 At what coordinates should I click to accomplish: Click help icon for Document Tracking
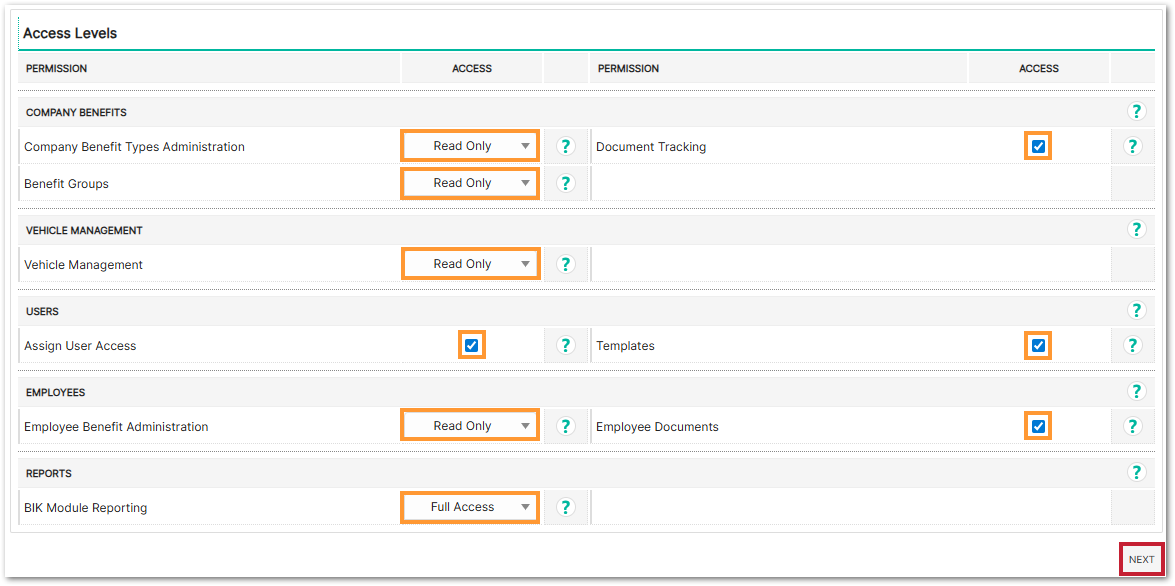(x=1133, y=147)
